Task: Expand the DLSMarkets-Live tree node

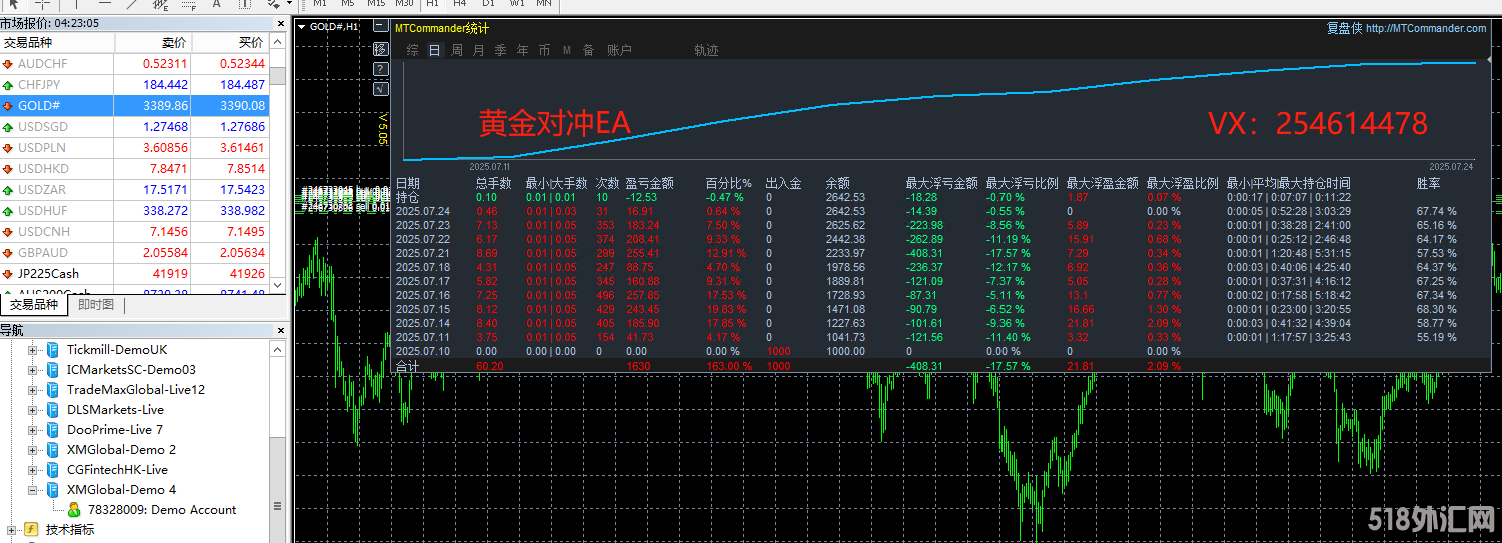Action: (x=32, y=410)
